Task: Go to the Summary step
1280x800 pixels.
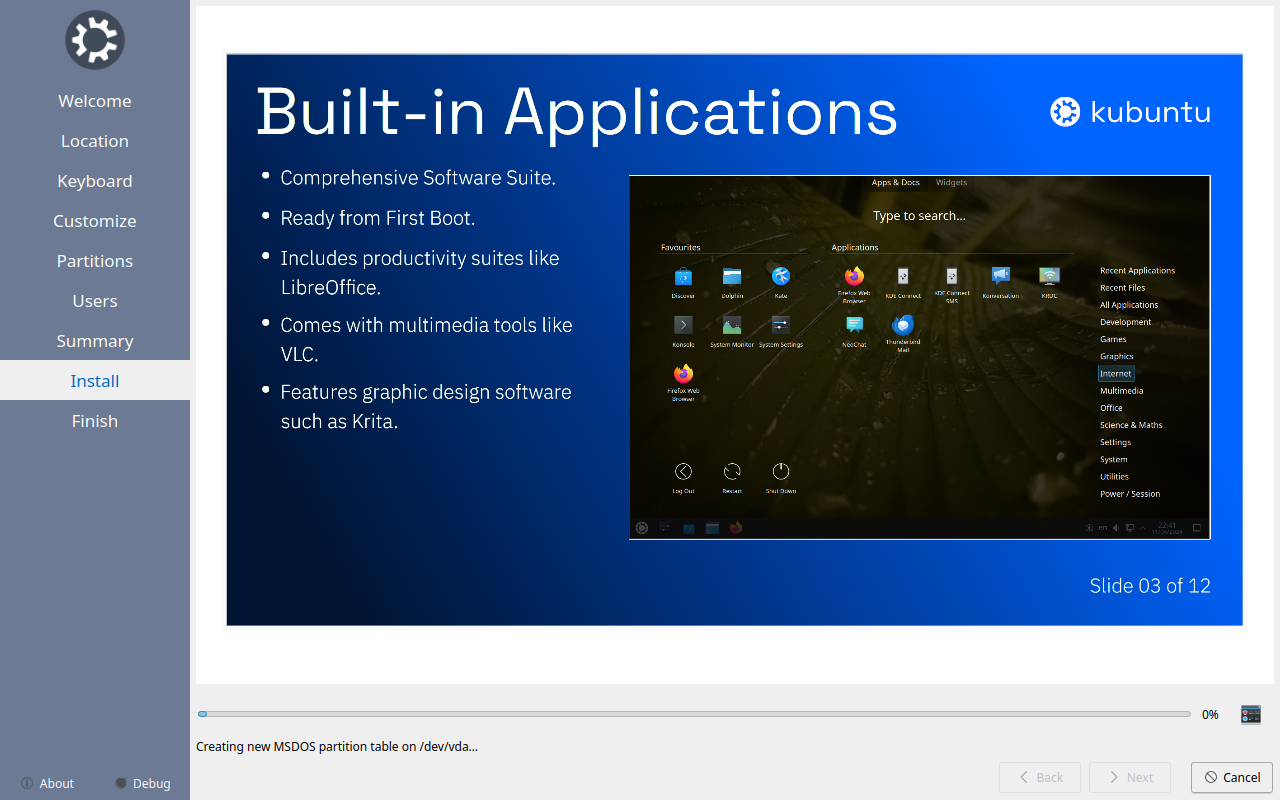Action: coord(95,341)
